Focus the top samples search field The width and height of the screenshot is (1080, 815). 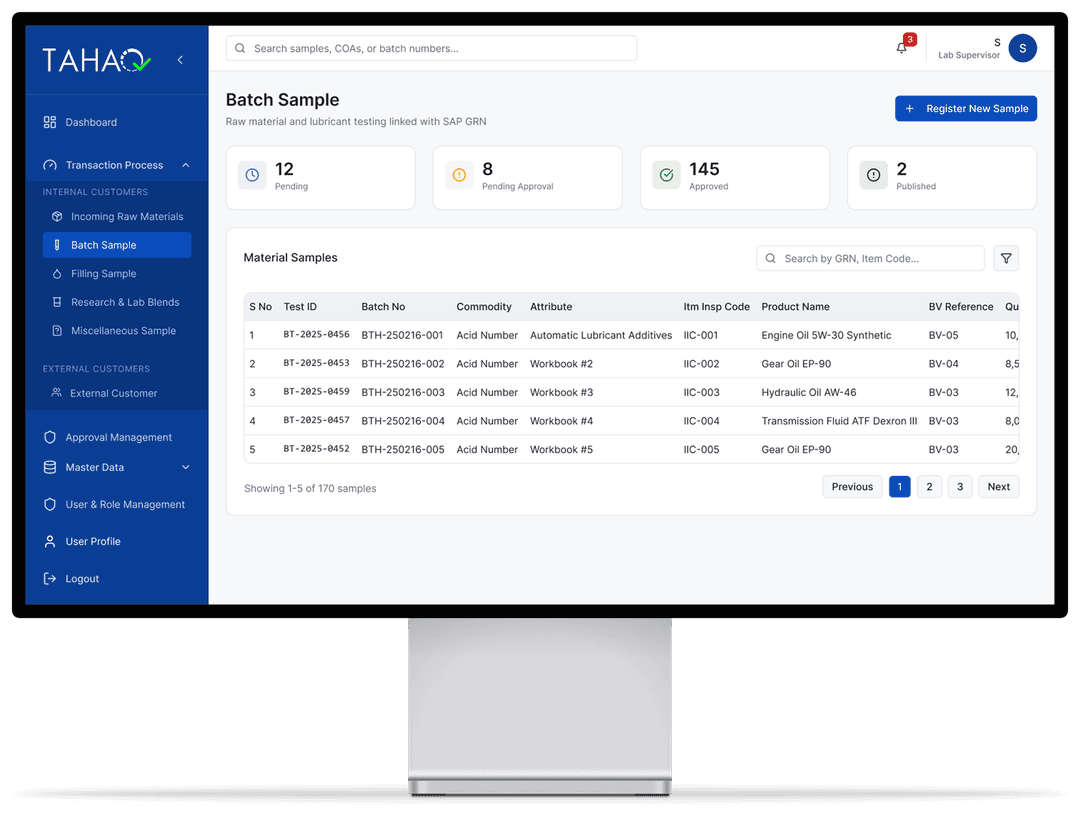coord(431,48)
